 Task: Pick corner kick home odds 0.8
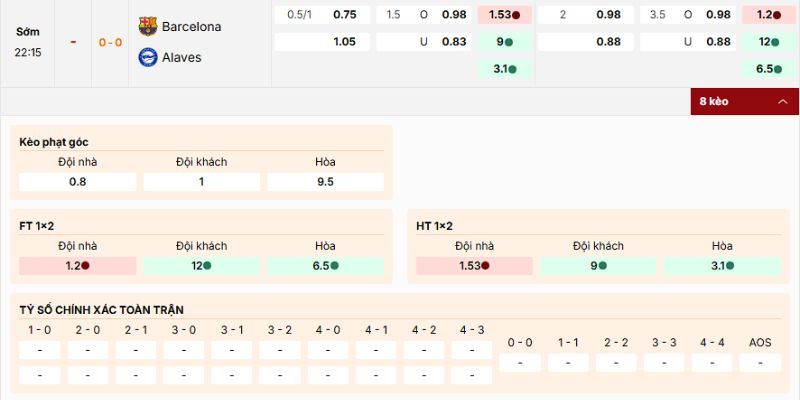(78, 182)
